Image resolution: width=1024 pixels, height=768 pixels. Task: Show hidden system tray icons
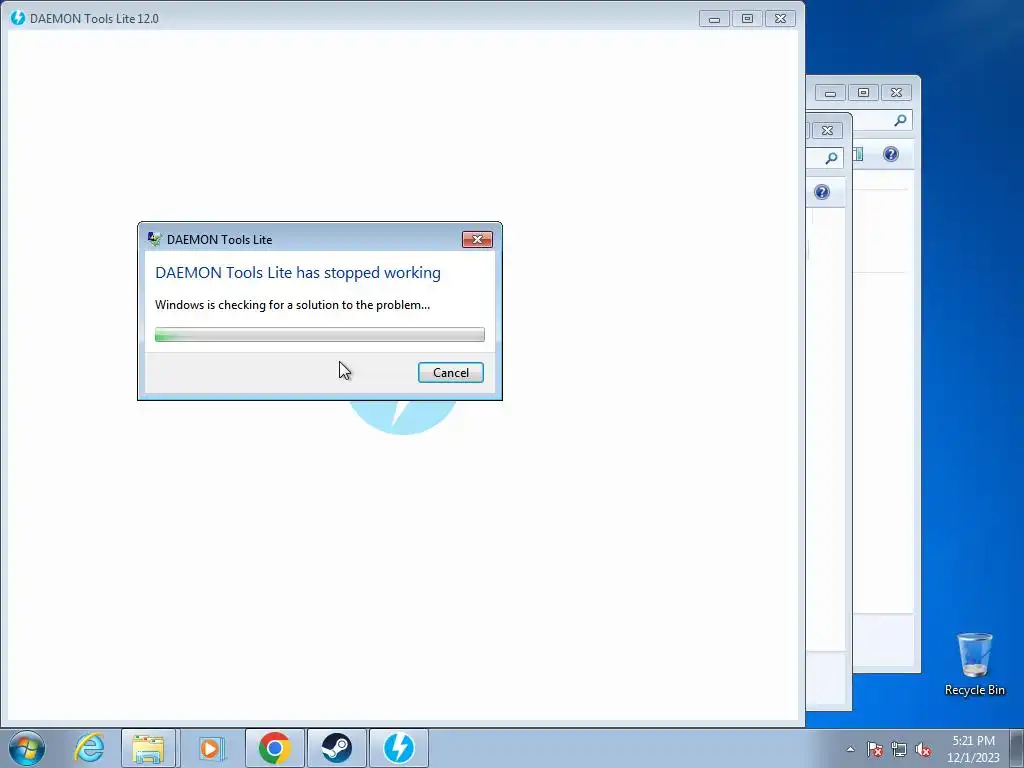click(850, 749)
